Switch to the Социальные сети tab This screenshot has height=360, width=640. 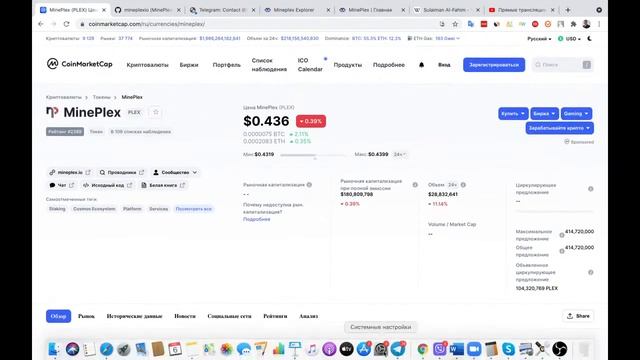[x=229, y=316]
